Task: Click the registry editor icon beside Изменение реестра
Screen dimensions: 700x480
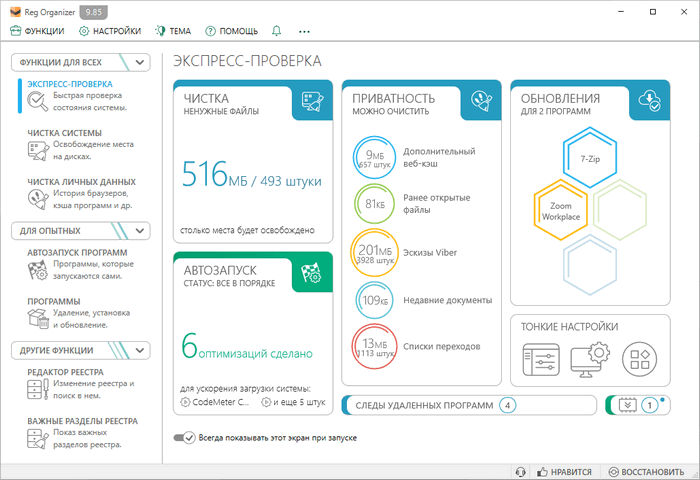Action: [x=38, y=389]
